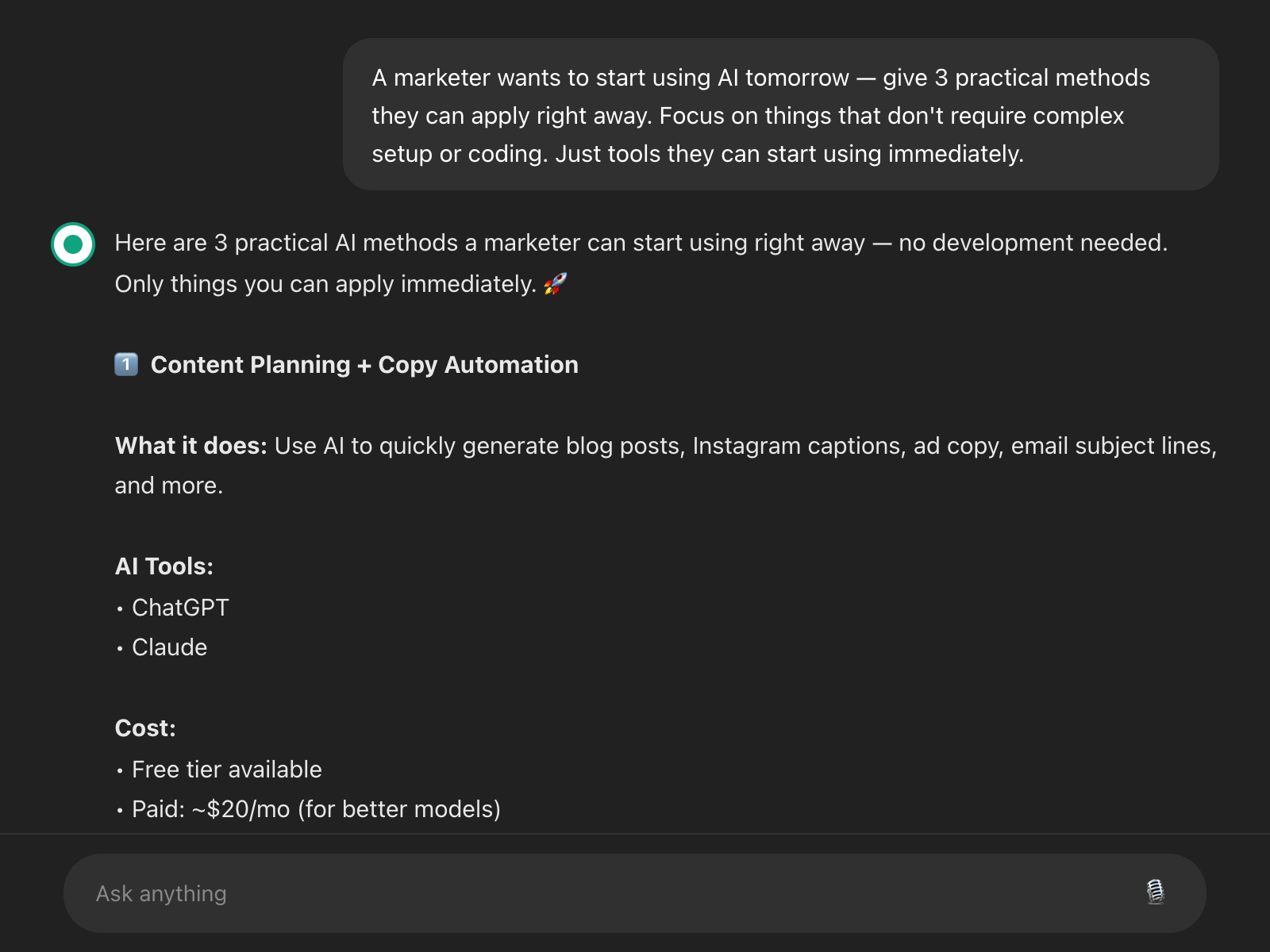Screen dimensions: 1270x952
Task: Click the bullet dot before "Free tier available"
Action: [x=120, y=770]
